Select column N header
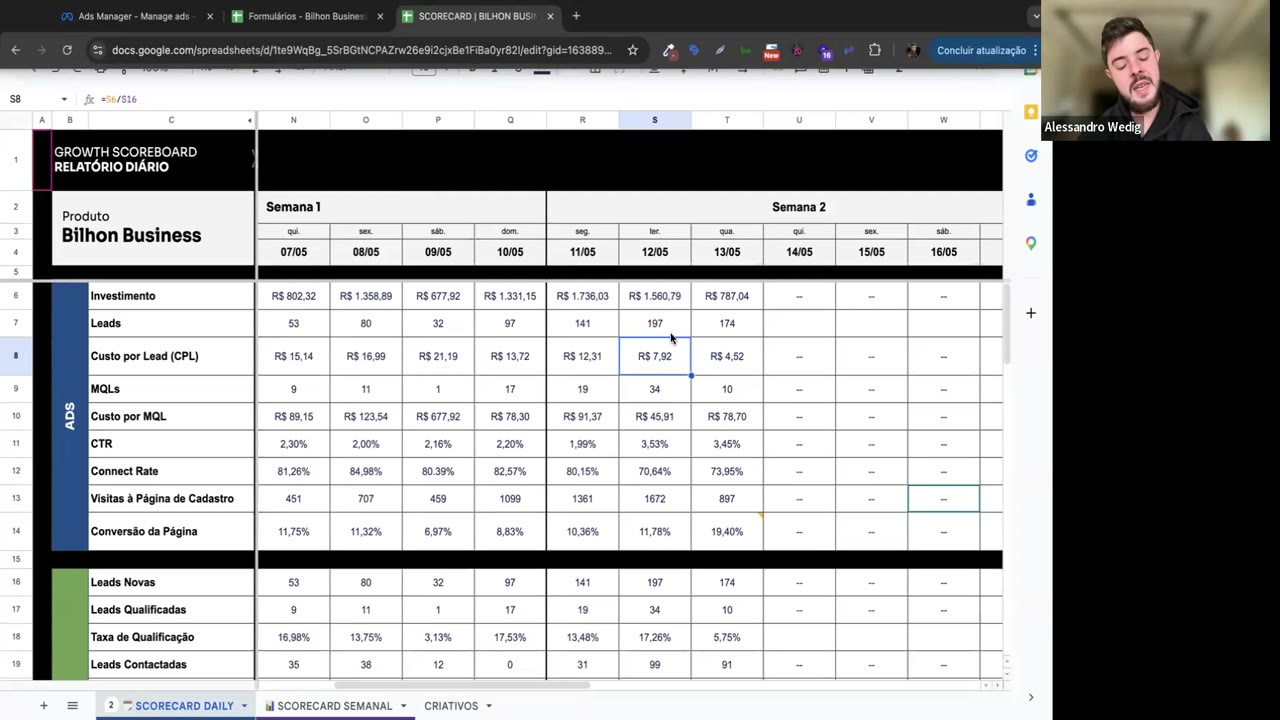This screenshot has width=1280, height=720. tap(294, 120)
